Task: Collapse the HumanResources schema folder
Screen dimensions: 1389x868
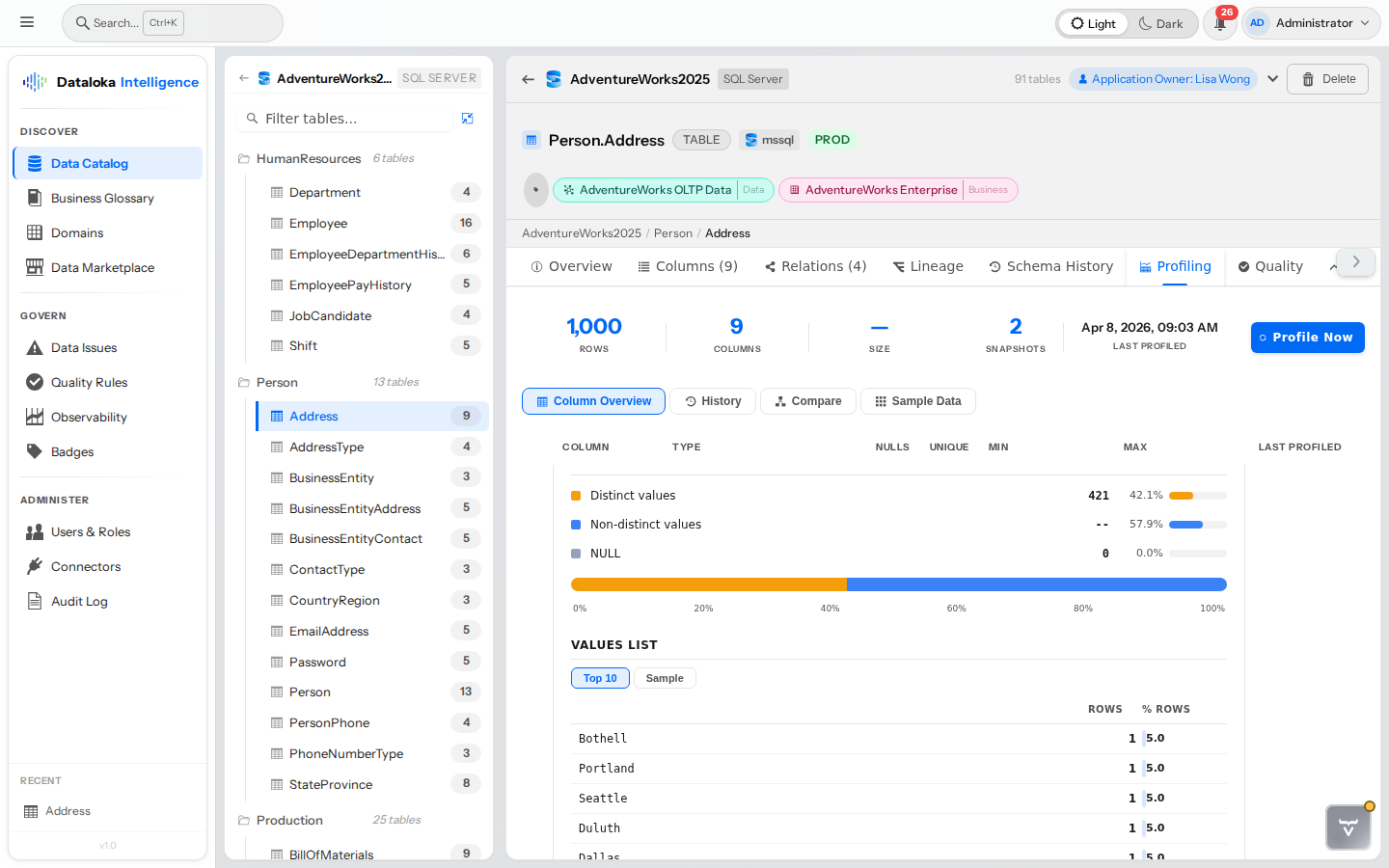Action: pyautogui.click(x=244, y=158)
